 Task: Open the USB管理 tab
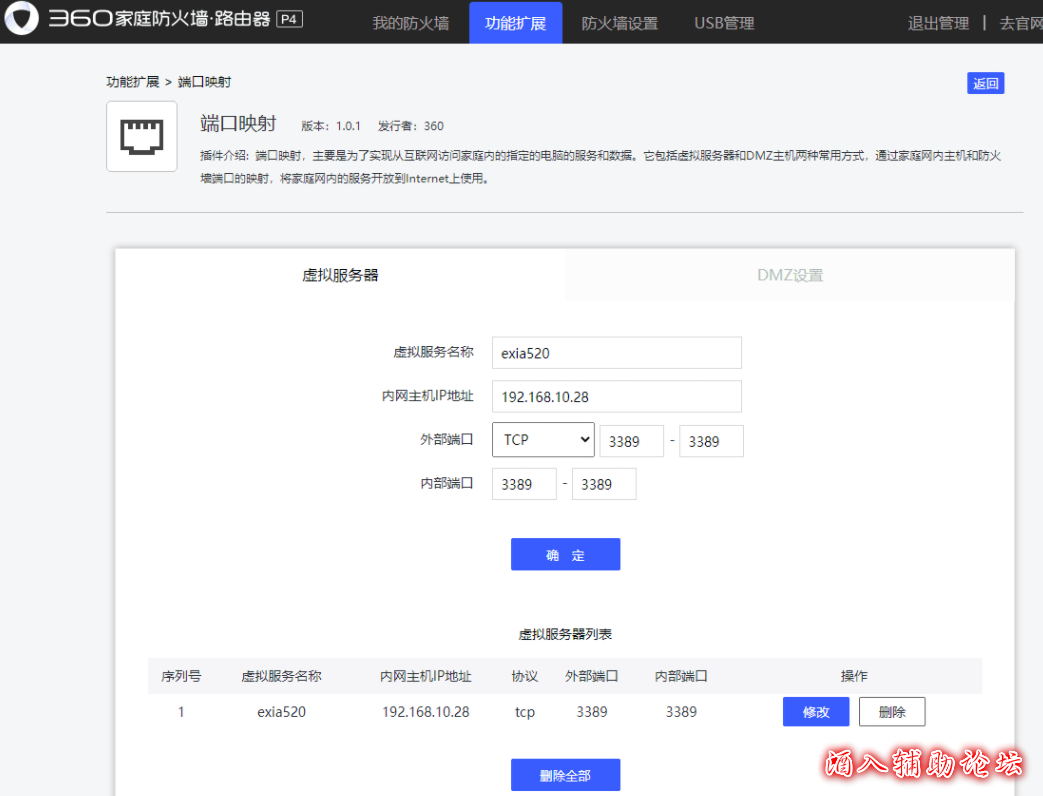pyautogui.click(x=724, y=23)
